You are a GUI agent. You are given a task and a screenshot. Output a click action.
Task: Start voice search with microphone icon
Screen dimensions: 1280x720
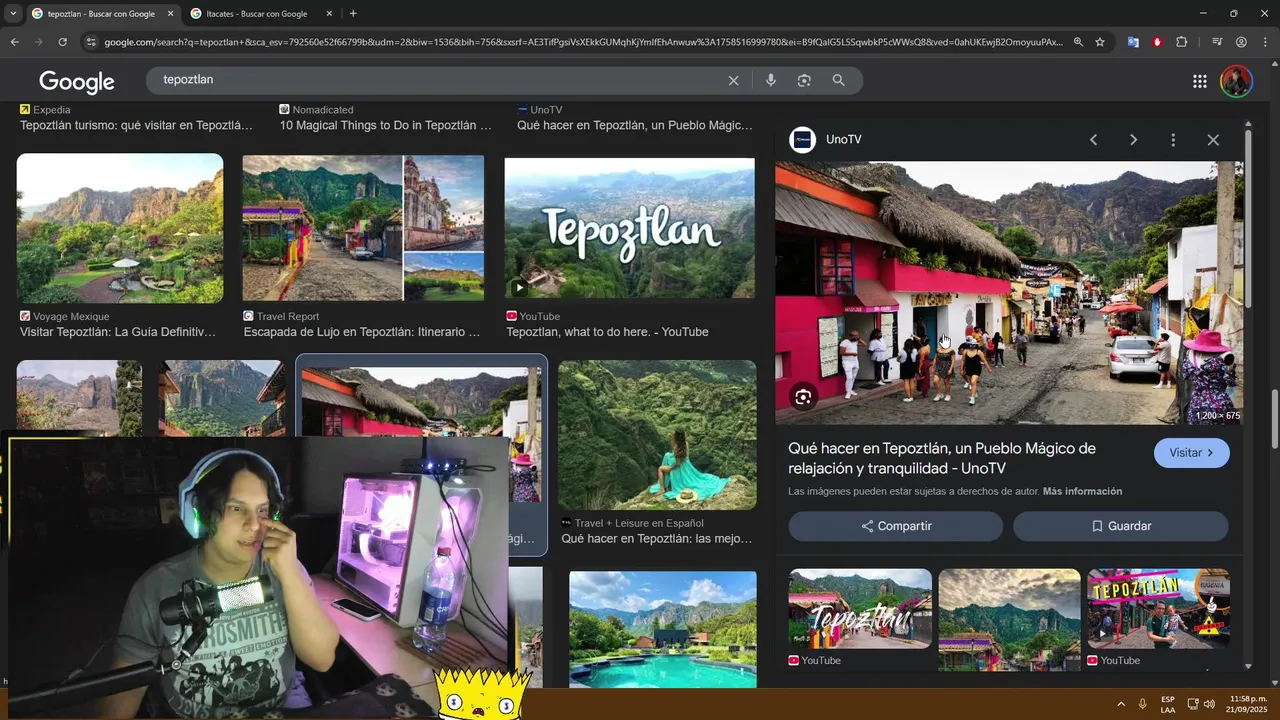[x=771, y=80]
